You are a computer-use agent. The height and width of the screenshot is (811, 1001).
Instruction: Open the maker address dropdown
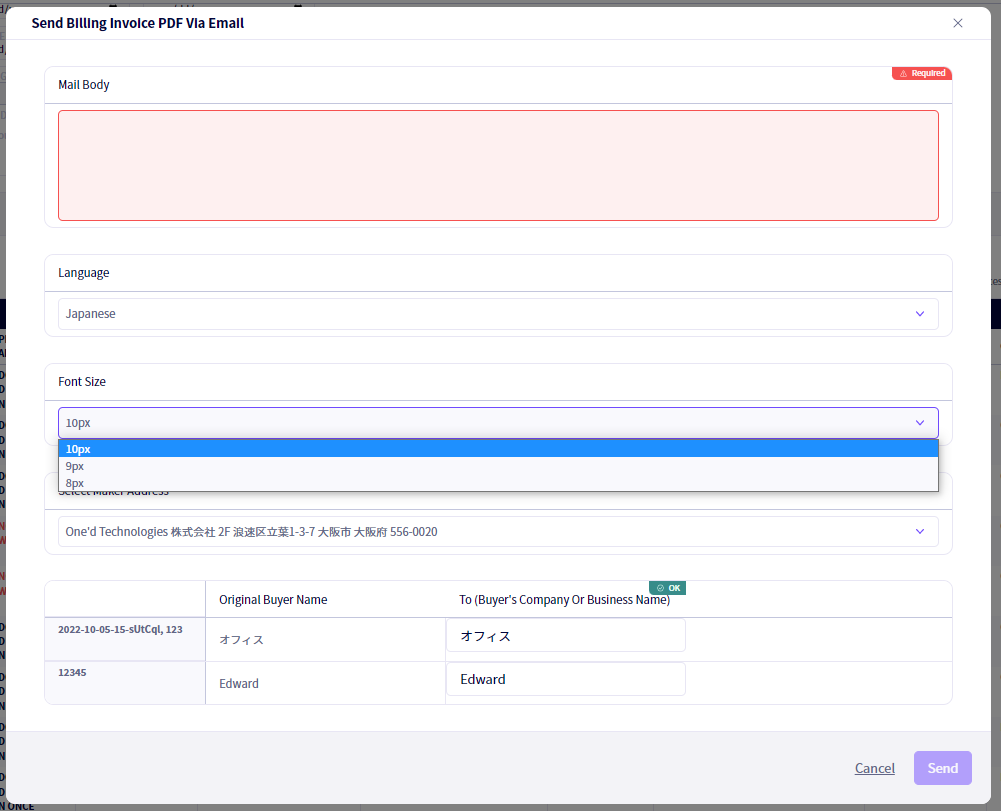coord(498,532)
